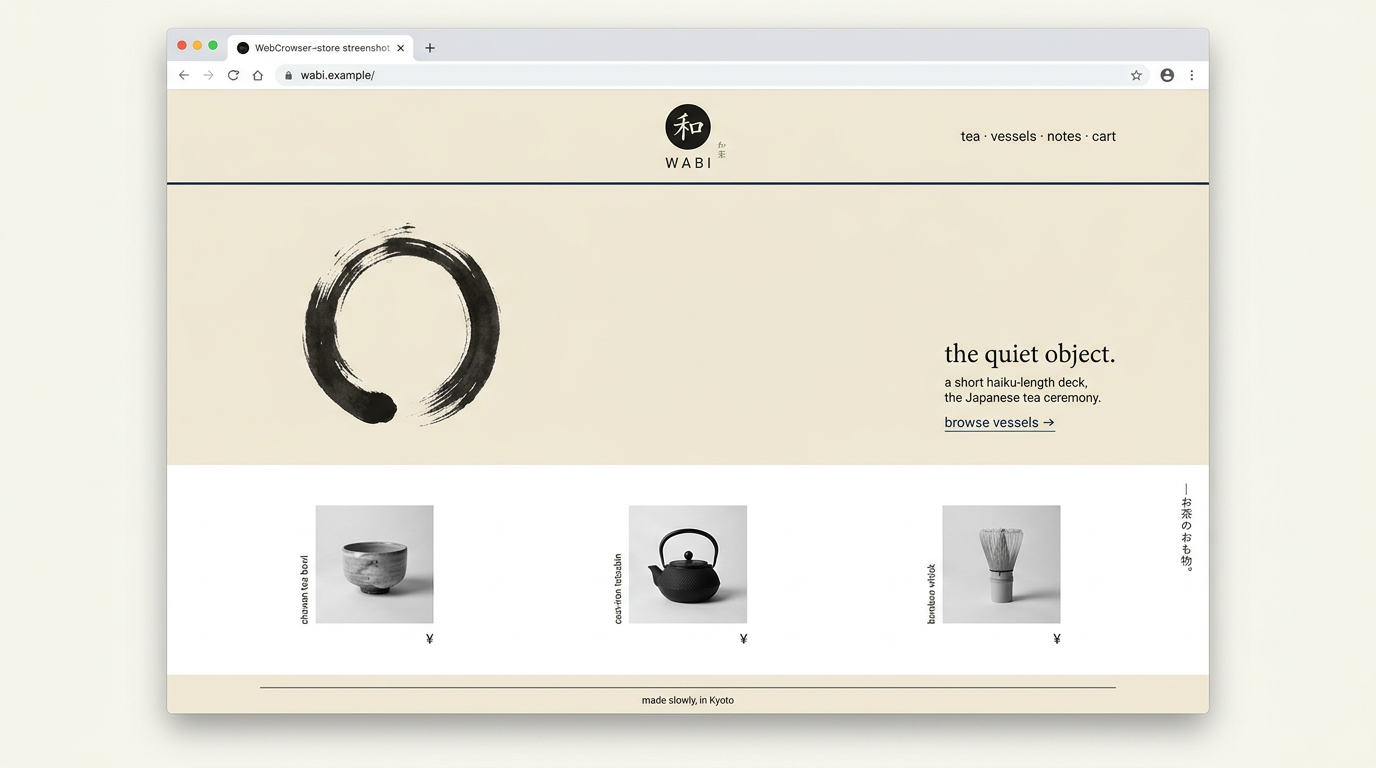Open the tea navigation item

(970, 137)
